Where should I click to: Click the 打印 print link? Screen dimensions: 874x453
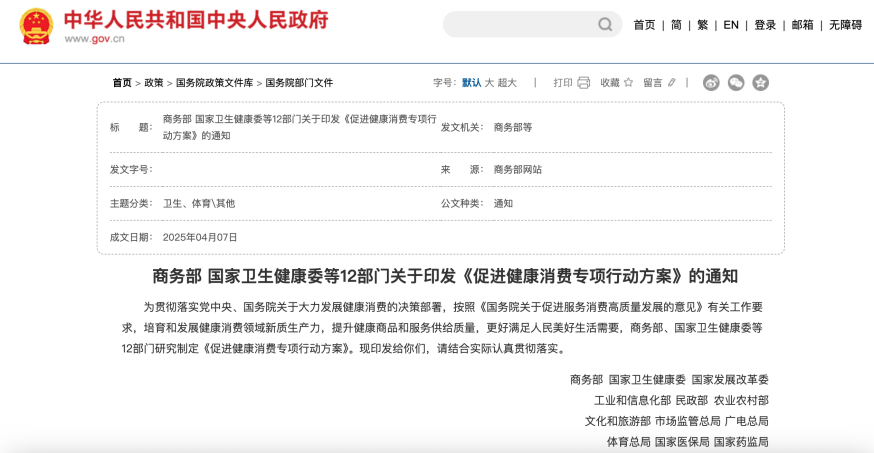pos(563,83)
